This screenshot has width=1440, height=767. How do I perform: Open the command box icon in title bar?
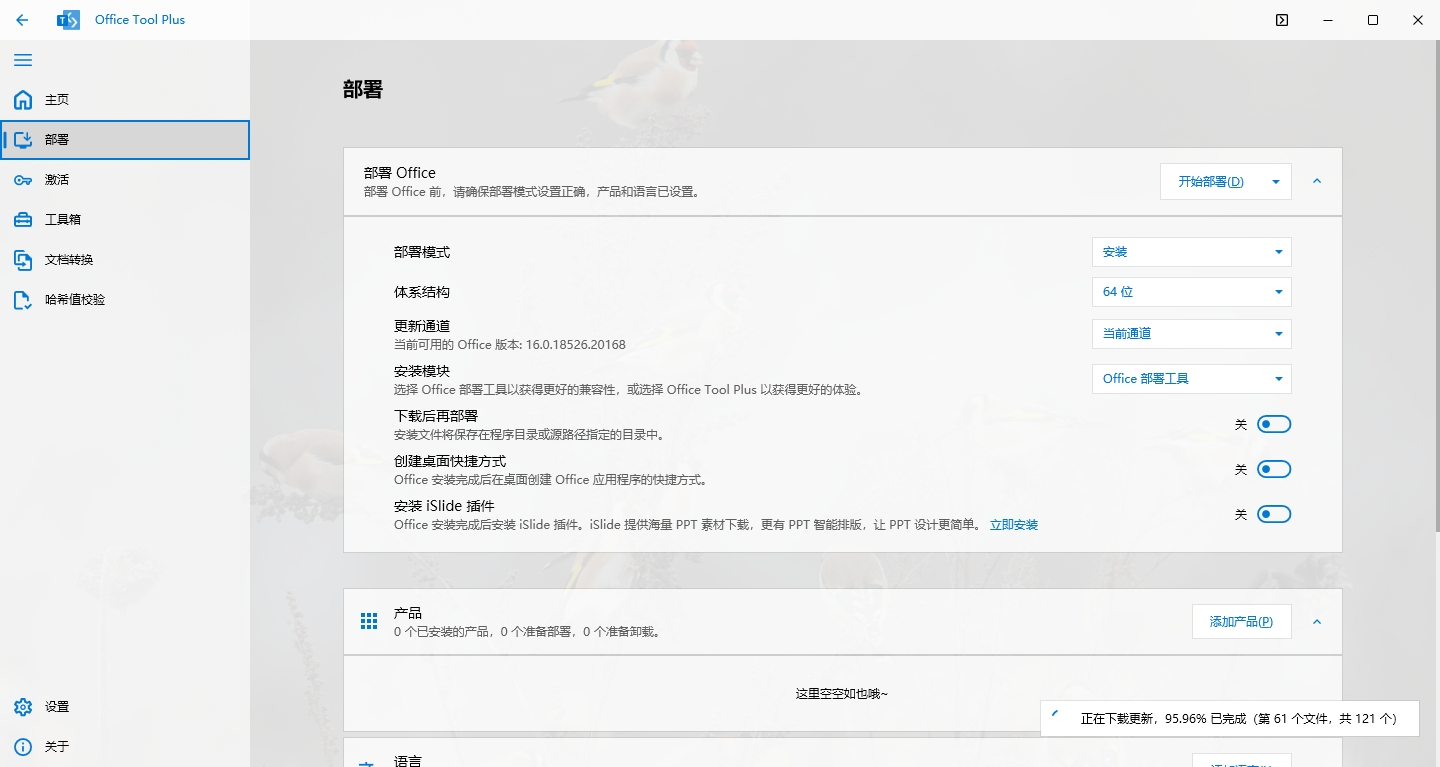[1282, 20]
